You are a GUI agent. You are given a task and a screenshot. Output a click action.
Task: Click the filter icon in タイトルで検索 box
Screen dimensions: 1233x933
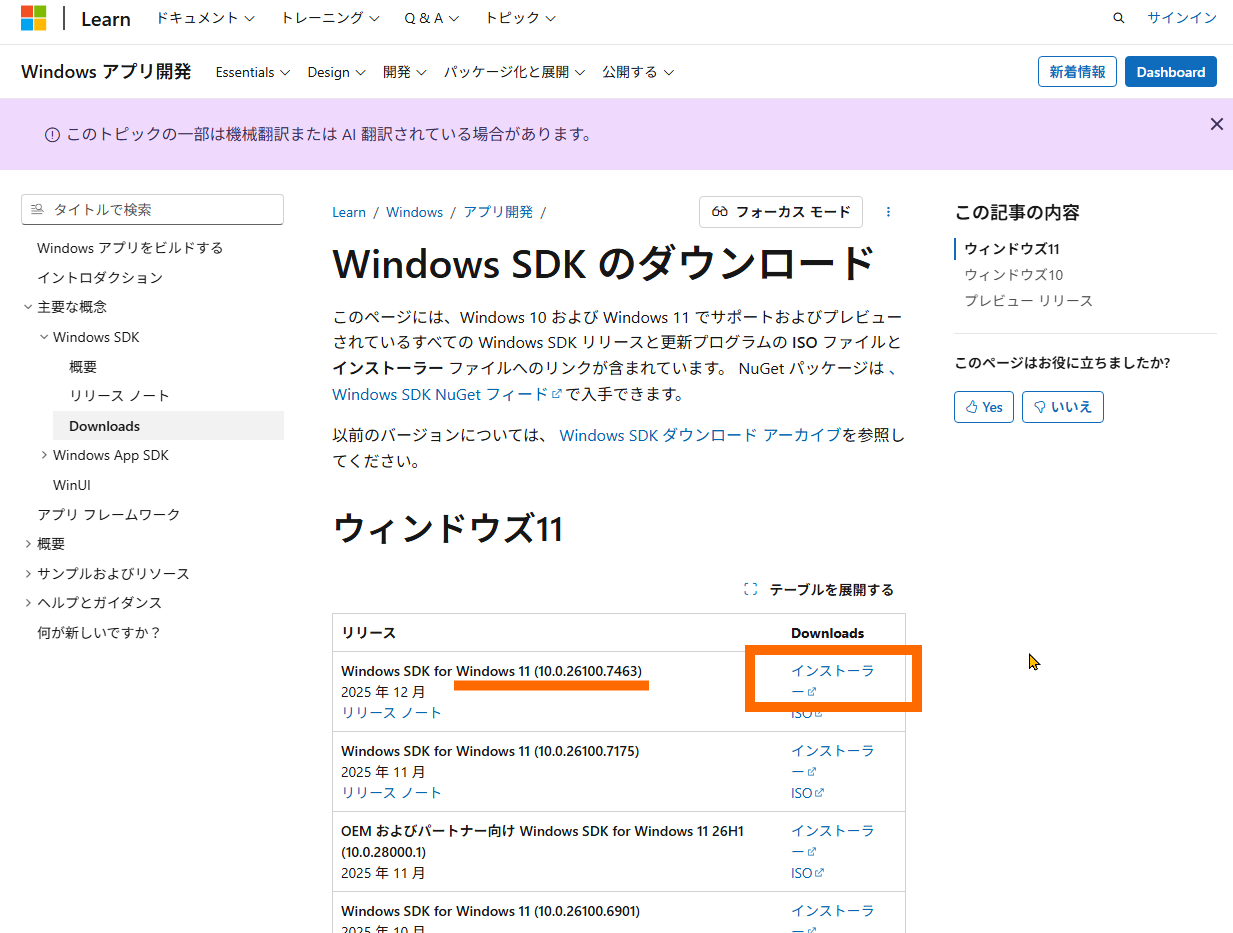(38, 209)
